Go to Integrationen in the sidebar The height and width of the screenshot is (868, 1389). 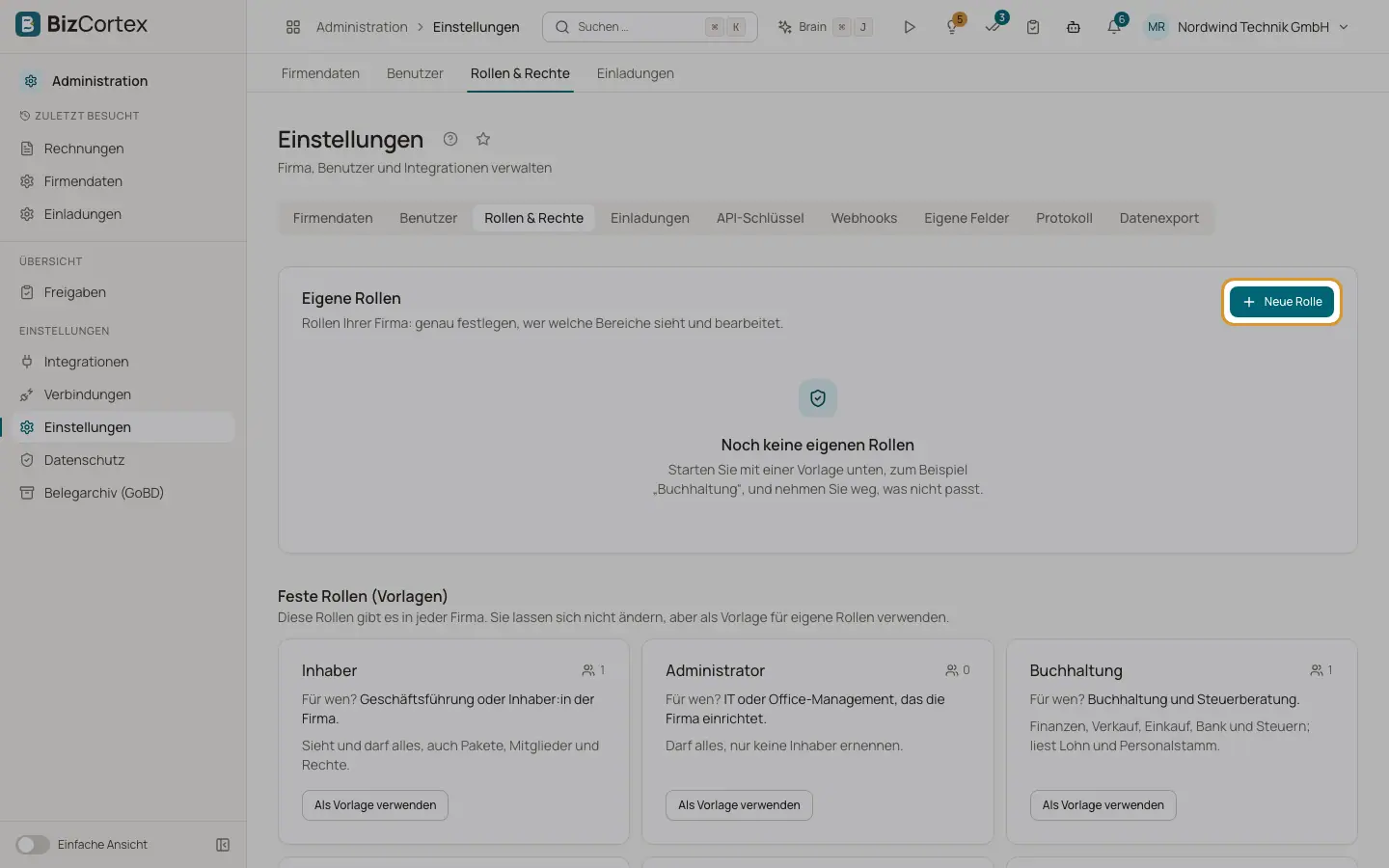[124, 362]
